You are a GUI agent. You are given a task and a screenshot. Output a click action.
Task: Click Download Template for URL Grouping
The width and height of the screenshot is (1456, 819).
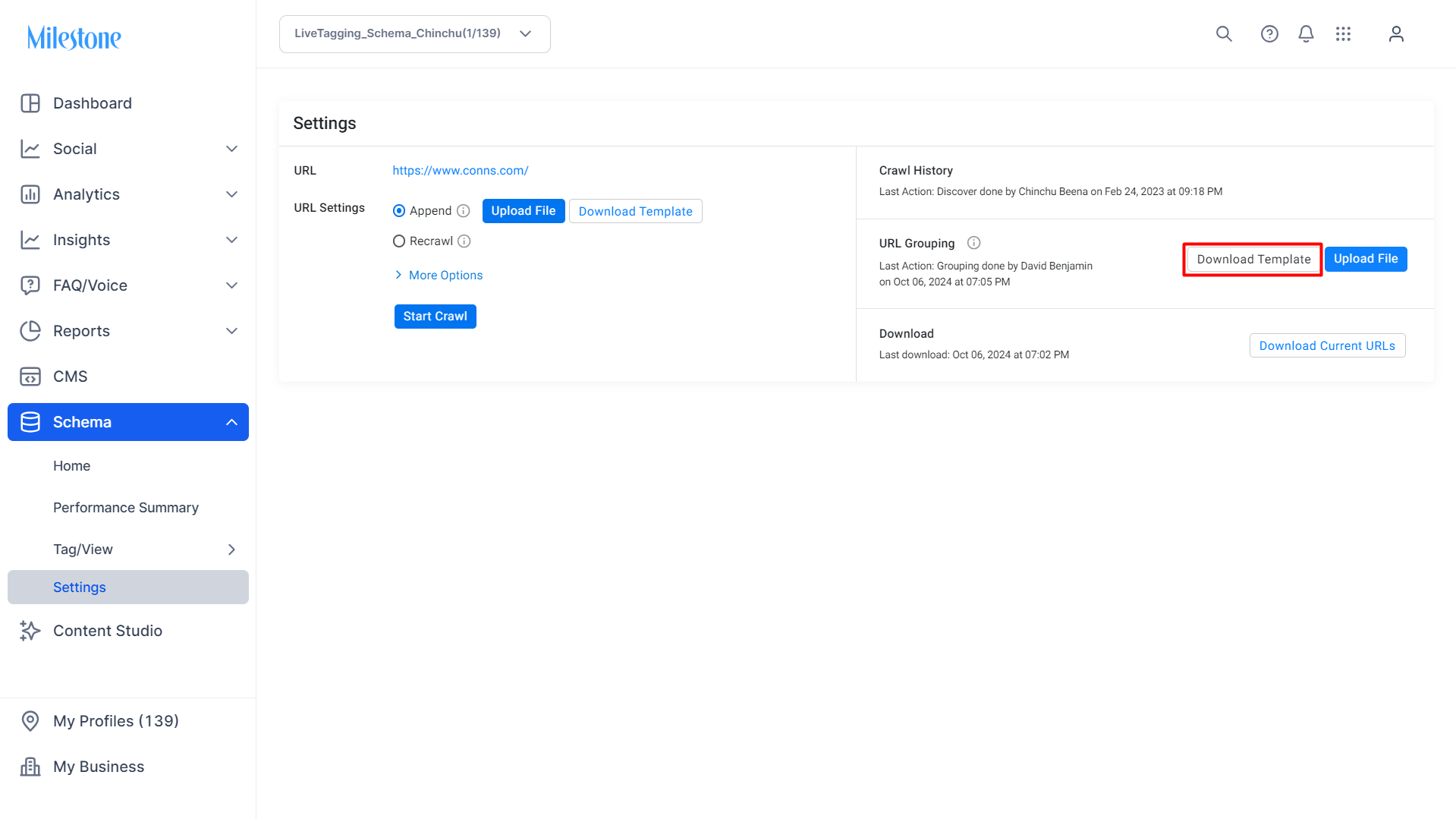(x=1253, y=259)
